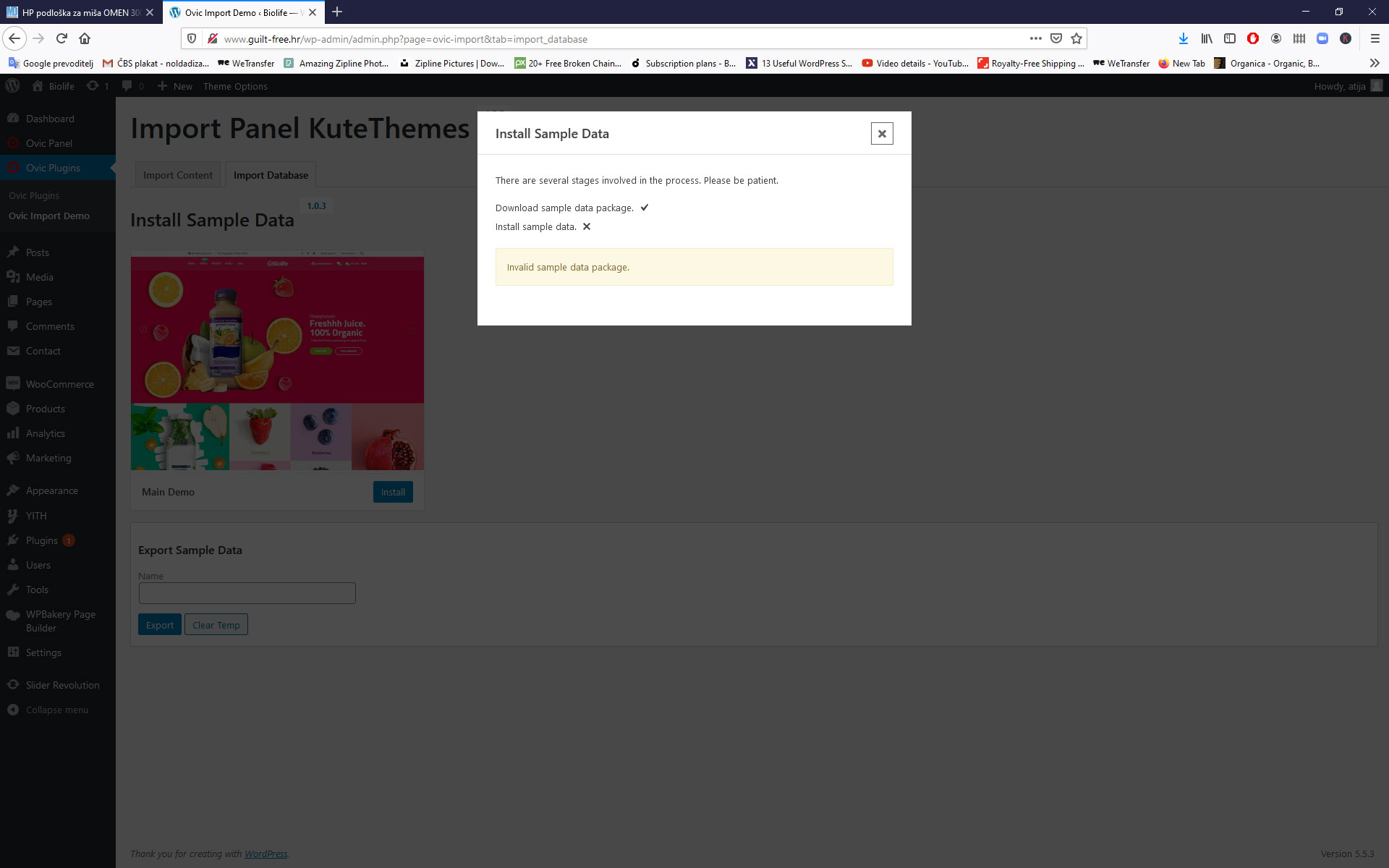Collapse the admin sidebar menu
Screen dimensions: 1389x868
(x=58, y=710)
